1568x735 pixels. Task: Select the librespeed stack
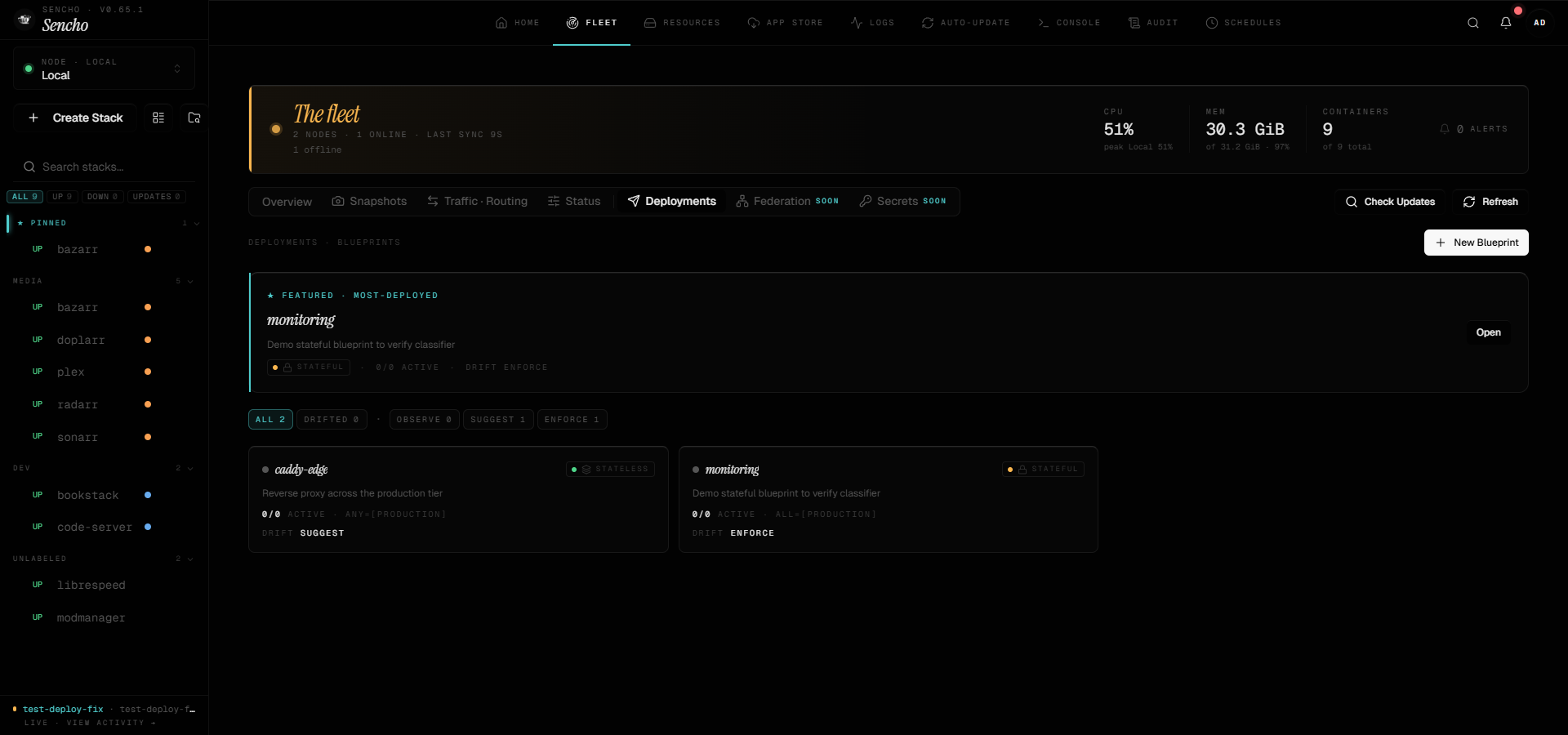[x=105, y=585]
